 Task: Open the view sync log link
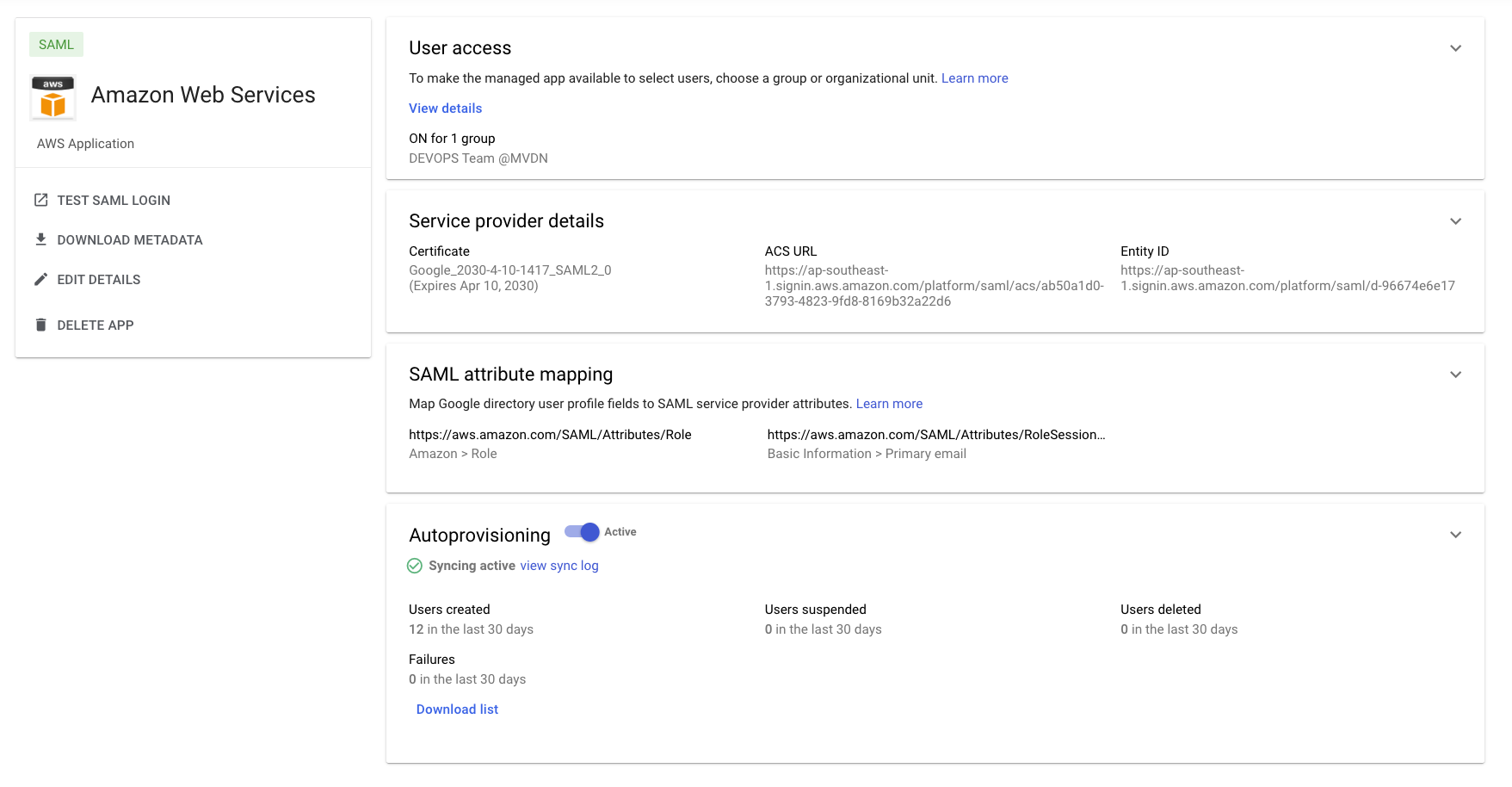pyautogui.click(x=559, y=566)
